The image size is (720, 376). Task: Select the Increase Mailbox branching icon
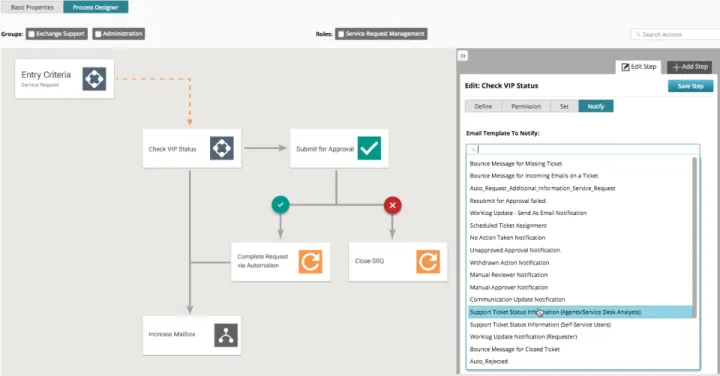coord(226,335)
